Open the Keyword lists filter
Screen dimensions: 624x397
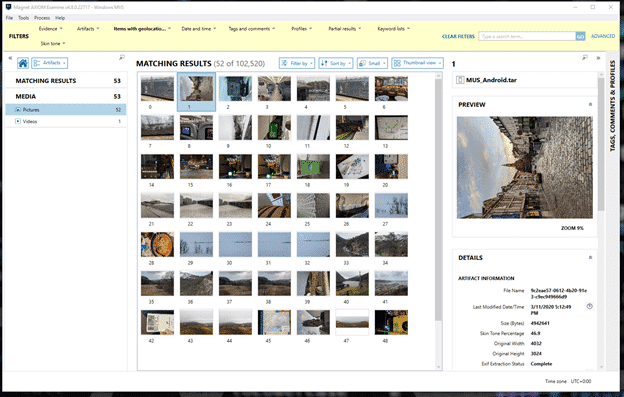393,29
